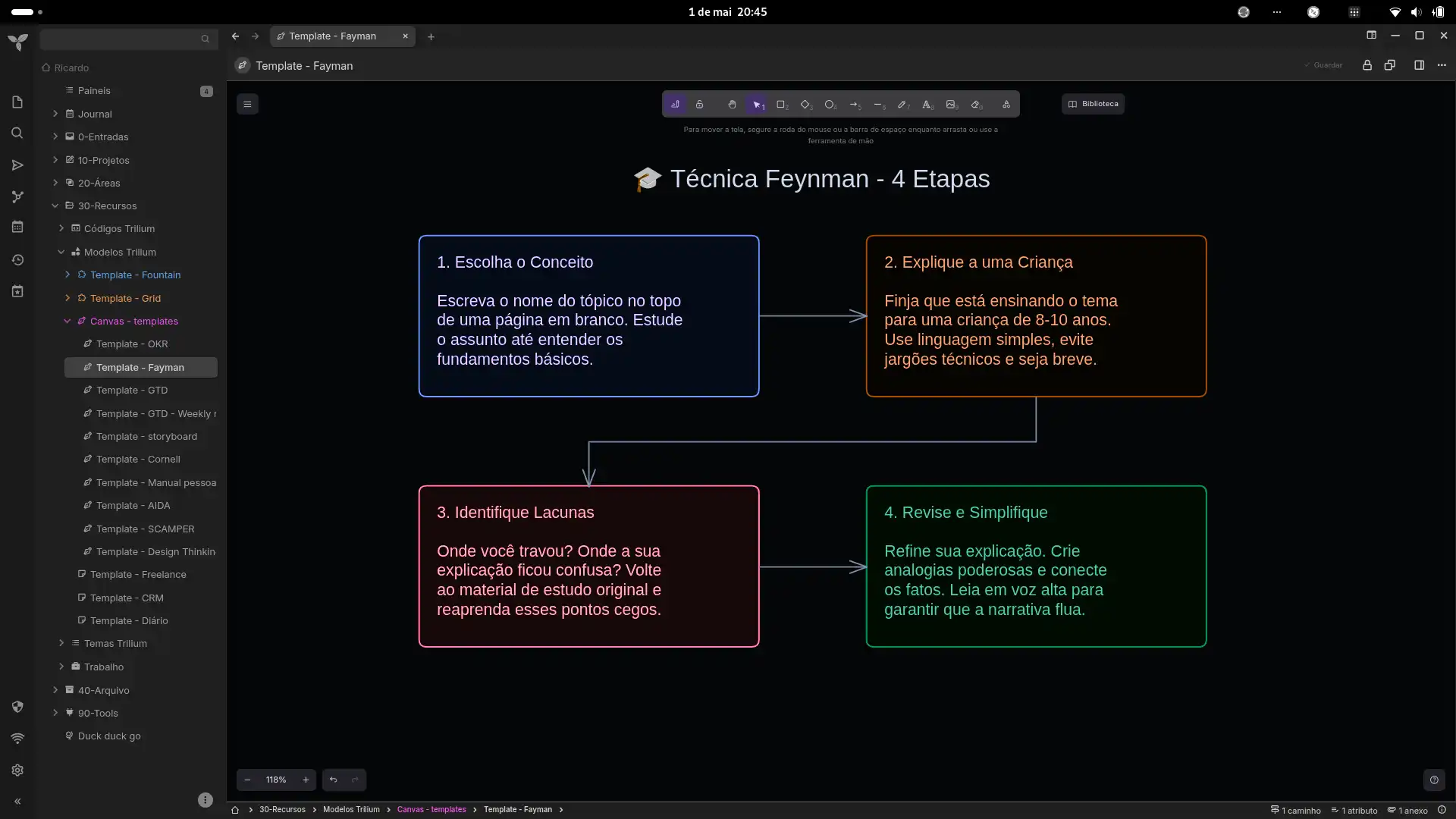
Task: Click Modelos Trilium breadcrumb link
Action: 351,810
